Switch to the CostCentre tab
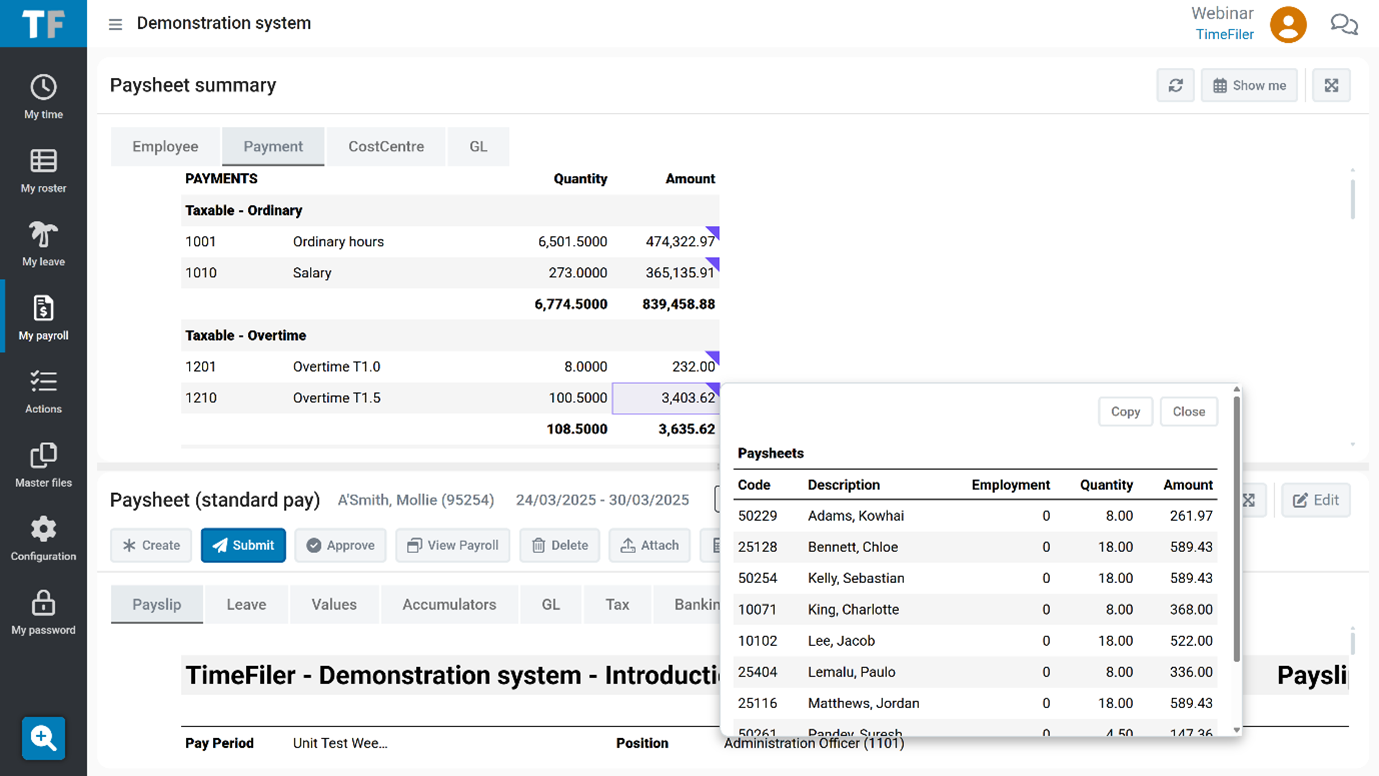 386,146
